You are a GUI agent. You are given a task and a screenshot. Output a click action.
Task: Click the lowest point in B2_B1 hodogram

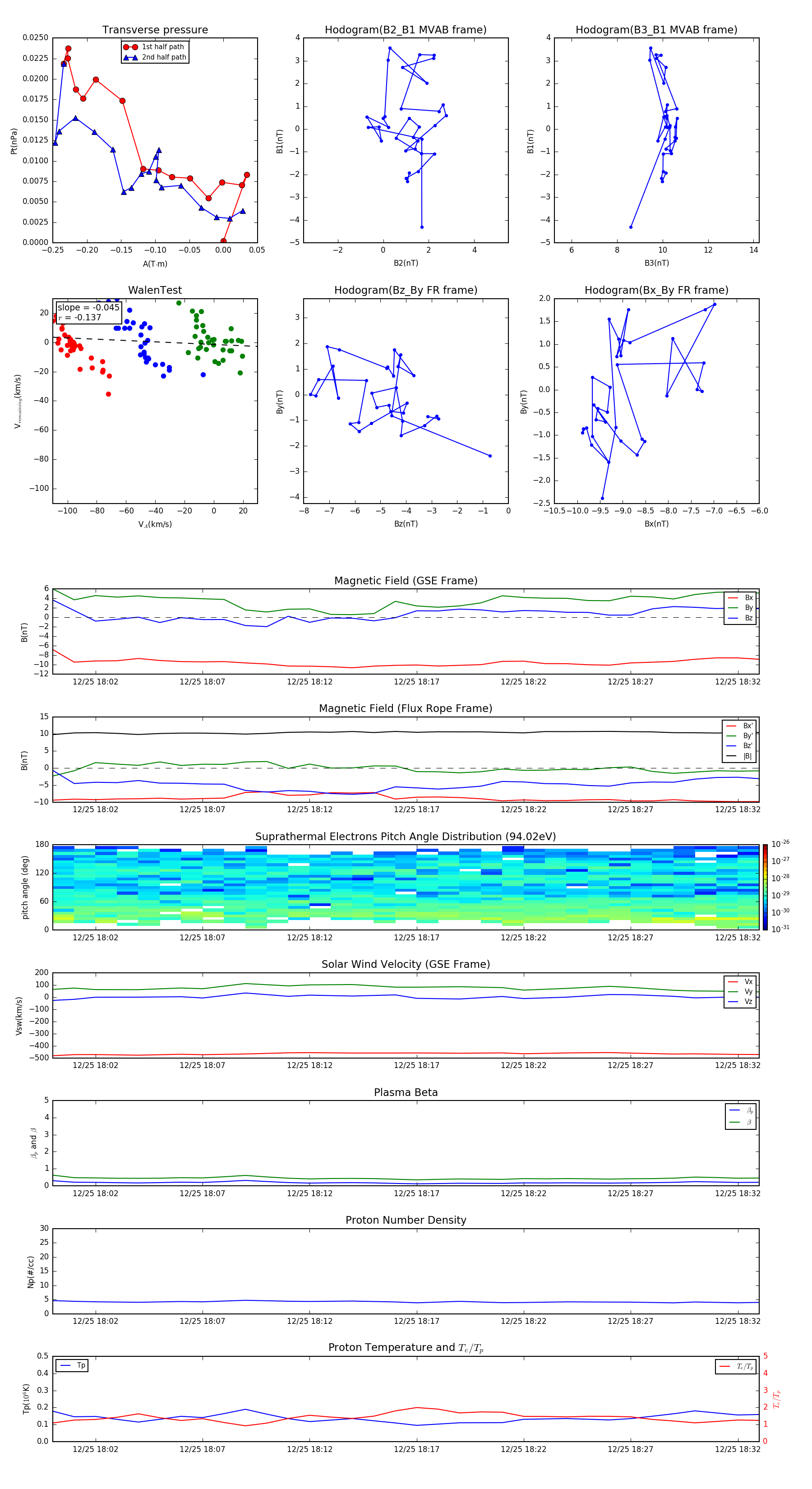(422, 227)
